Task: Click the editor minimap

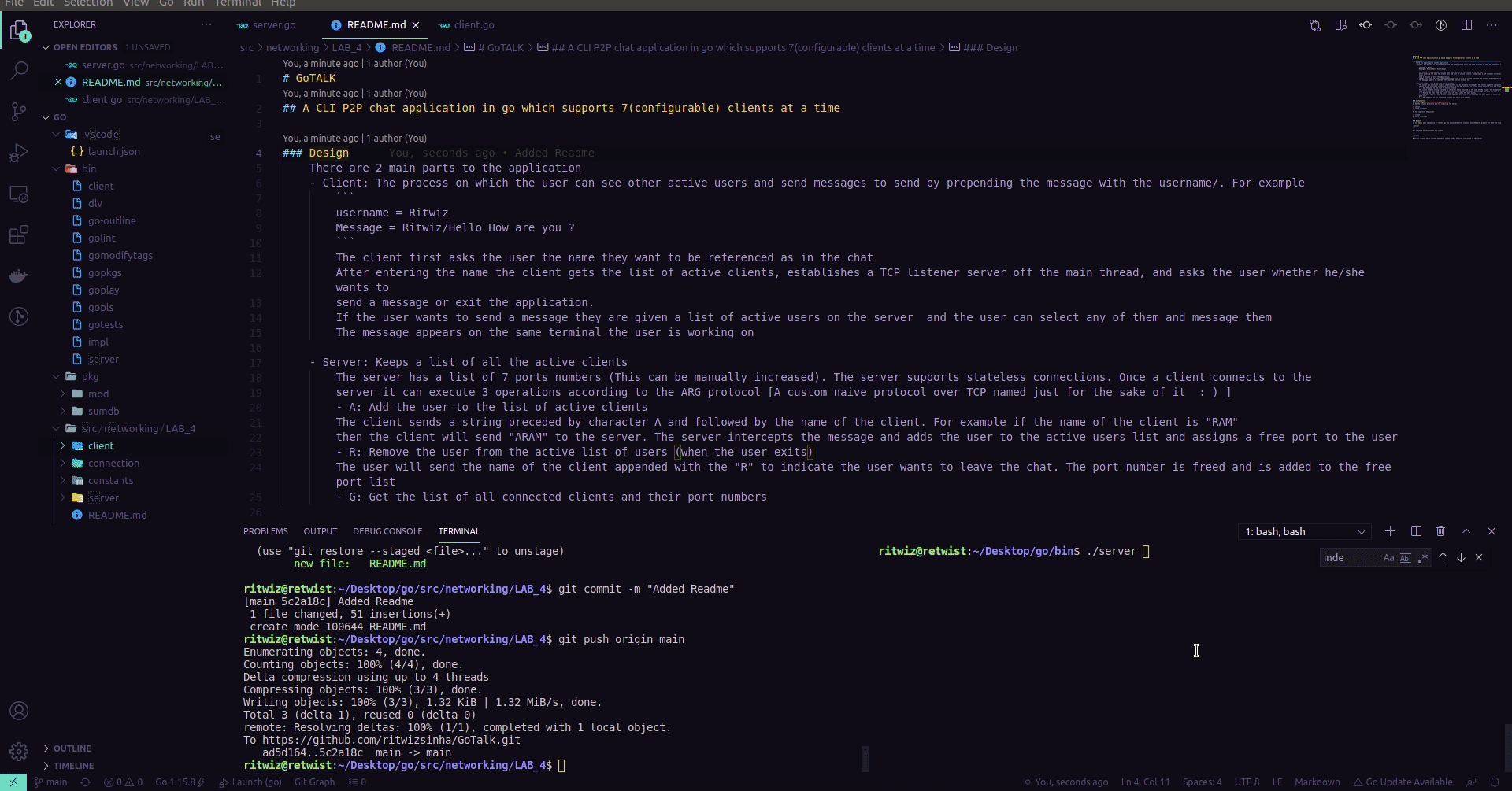Action: coord(1458,98)
